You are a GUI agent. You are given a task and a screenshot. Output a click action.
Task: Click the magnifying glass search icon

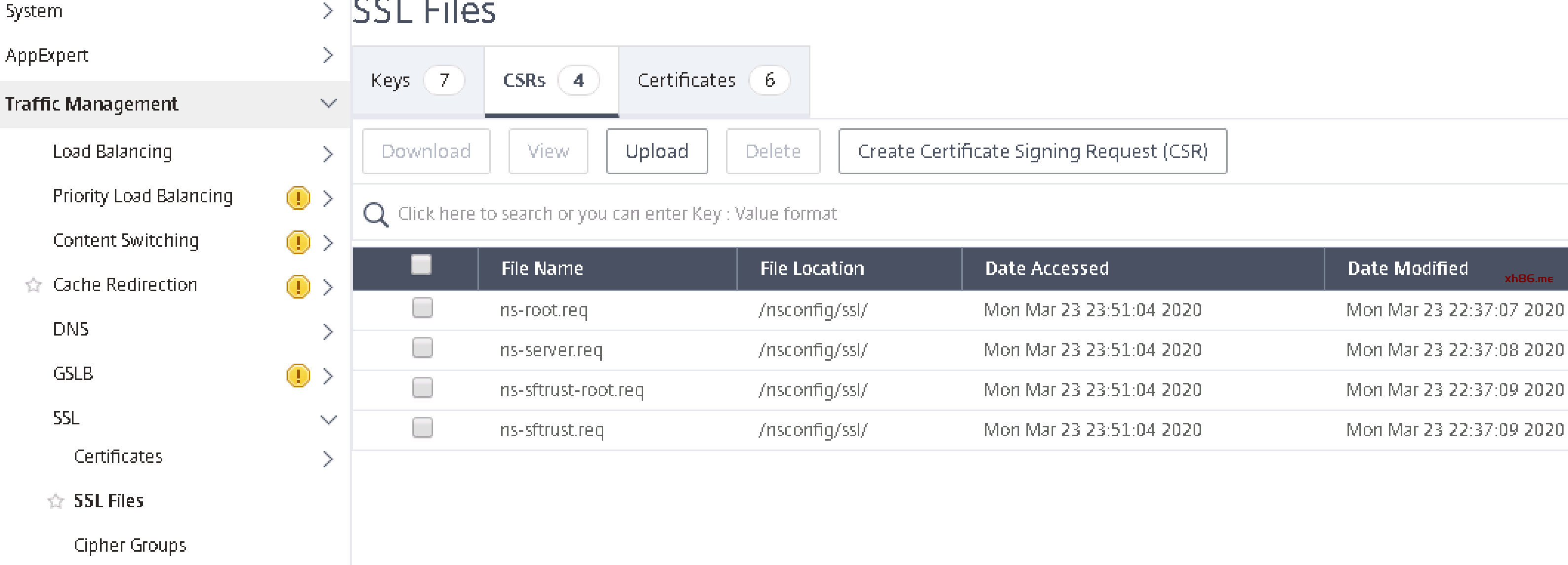(375, 214)
